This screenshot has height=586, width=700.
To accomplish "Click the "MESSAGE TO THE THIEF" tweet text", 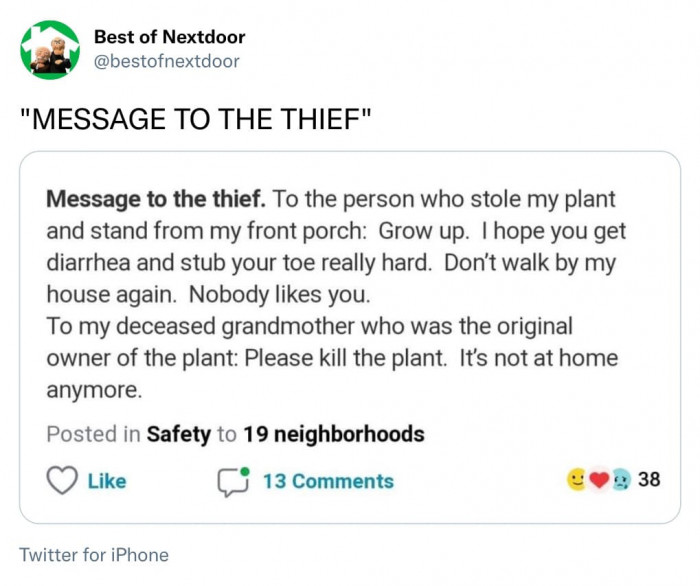I will point(196,119).
